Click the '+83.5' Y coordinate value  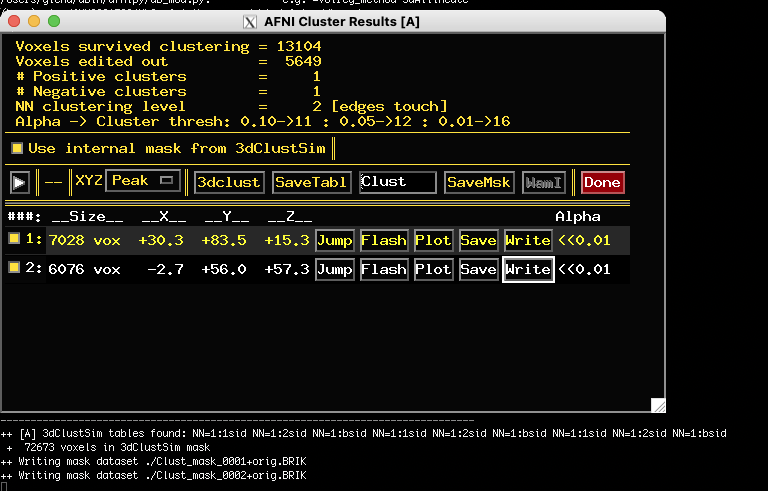(x=224, y=241)
